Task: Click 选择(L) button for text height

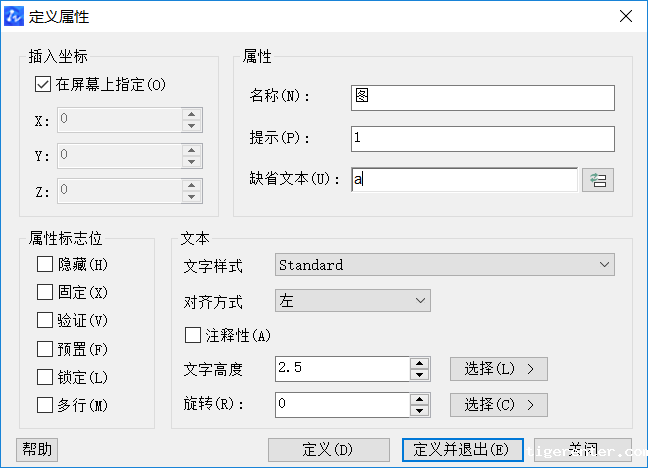Action: 498,369
